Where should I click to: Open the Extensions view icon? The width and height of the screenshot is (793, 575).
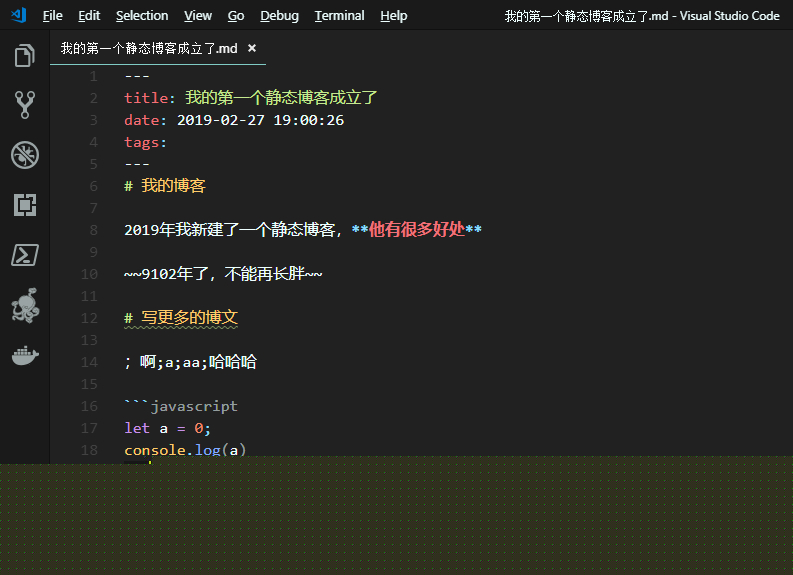[x=25, y=205]
